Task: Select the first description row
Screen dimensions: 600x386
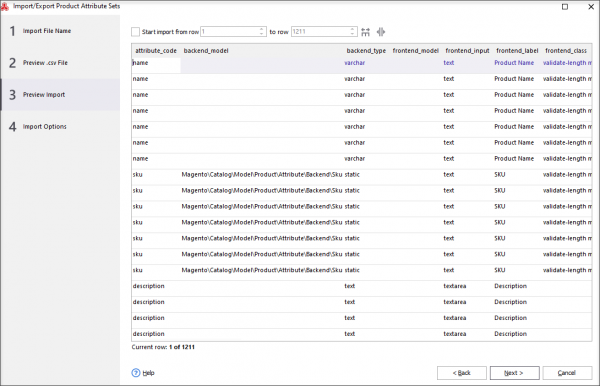Action: click(x=362, y=286)
